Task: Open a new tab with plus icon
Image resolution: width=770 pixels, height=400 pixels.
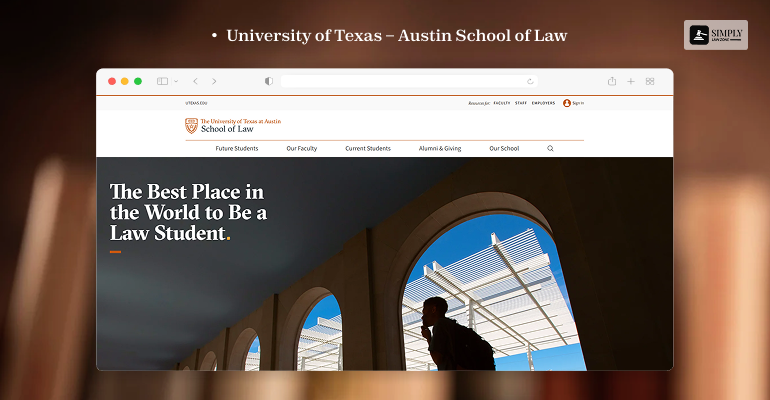Action: pyautogui.click(x=631, y=81)
